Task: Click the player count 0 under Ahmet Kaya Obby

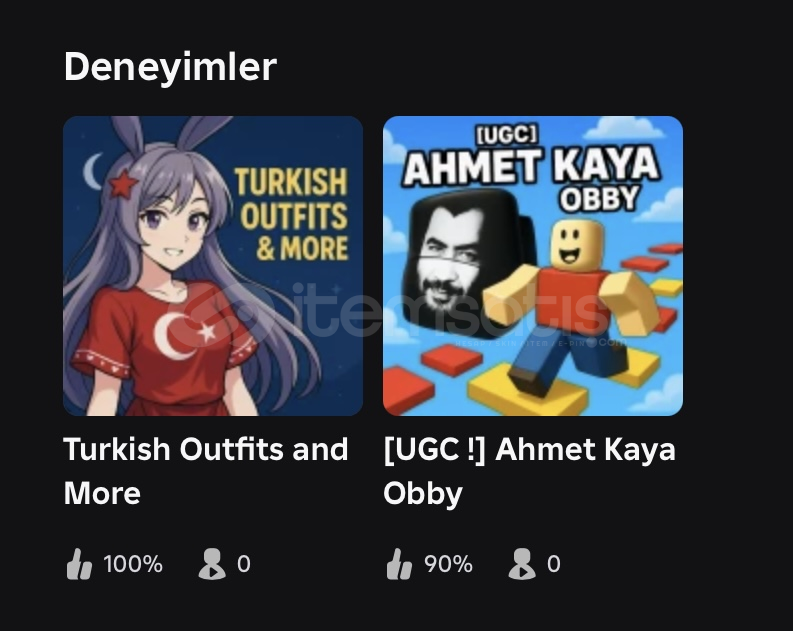Action: pos(554,564)
